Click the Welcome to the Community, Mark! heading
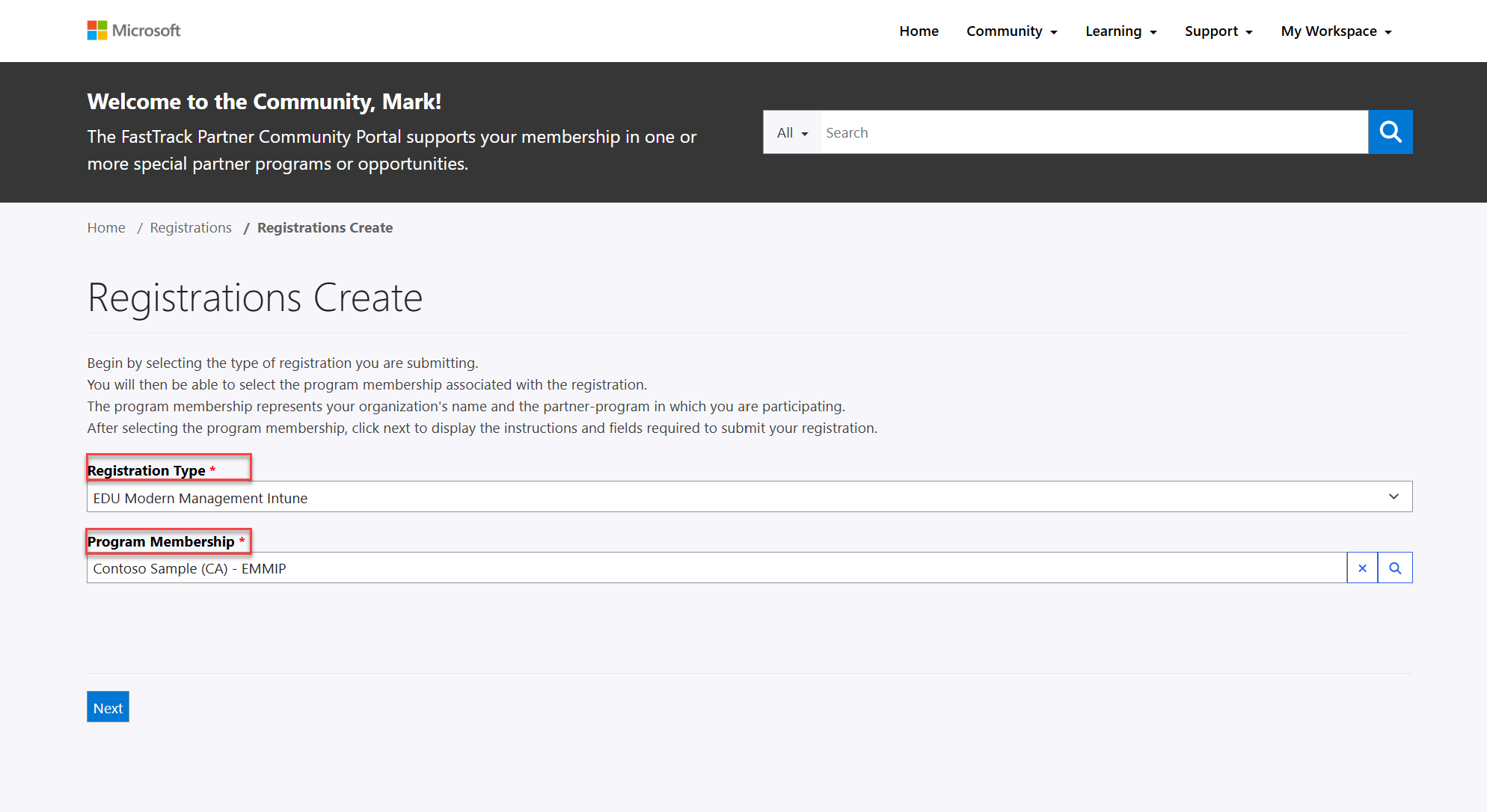This screenshot has height=812, width=1487. coord(264,102)
